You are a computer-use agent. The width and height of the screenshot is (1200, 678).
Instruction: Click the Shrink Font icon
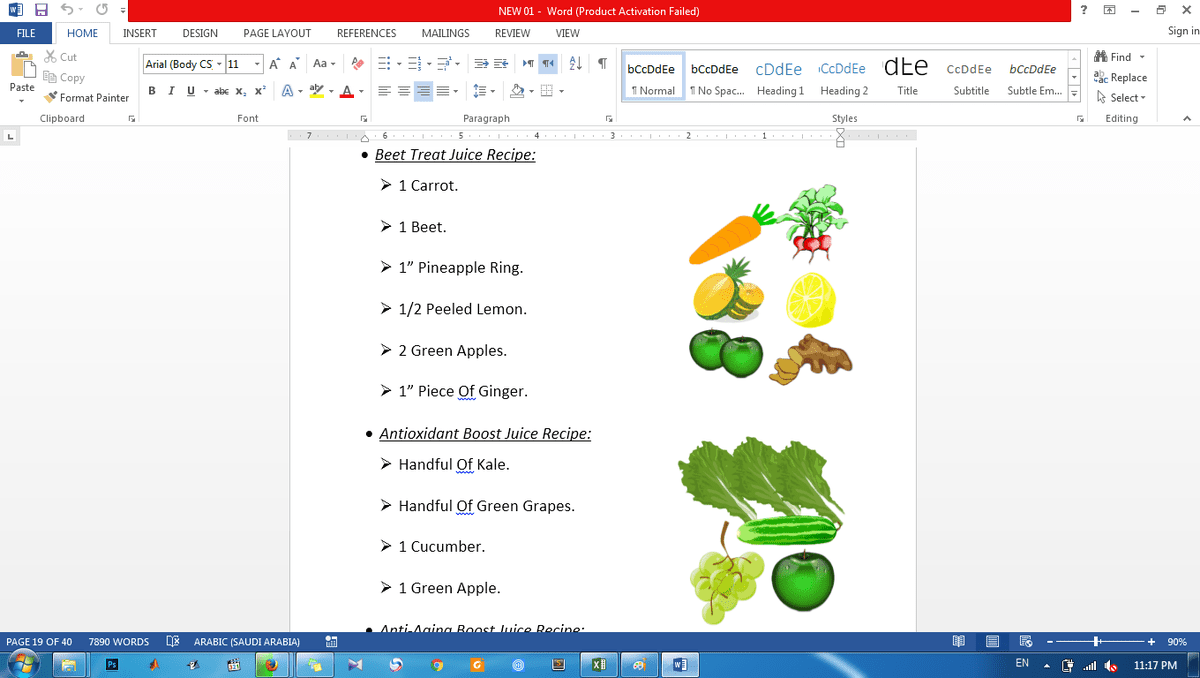click(x=294, y=64)
